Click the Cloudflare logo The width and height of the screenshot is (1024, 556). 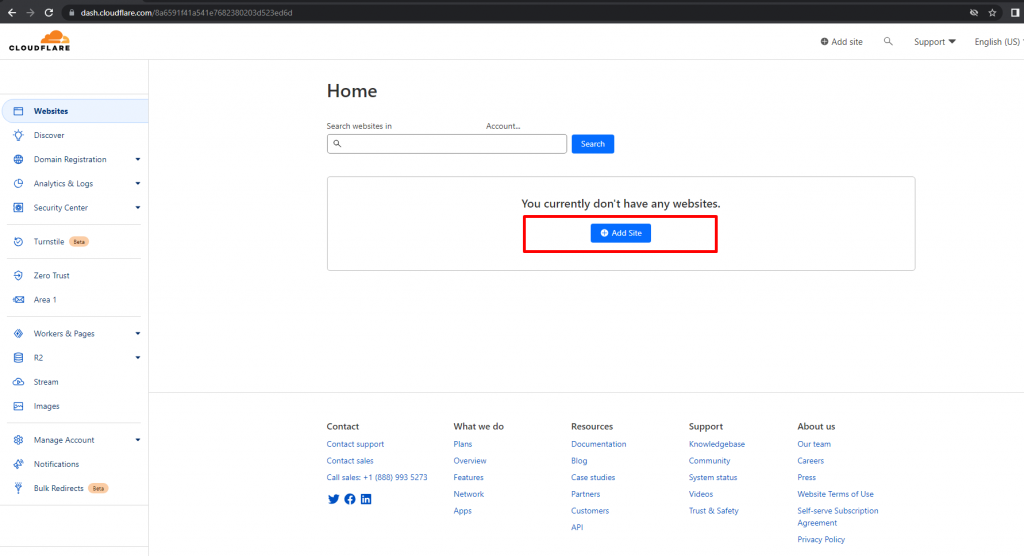pyautogui.click(x=39, y=41)
